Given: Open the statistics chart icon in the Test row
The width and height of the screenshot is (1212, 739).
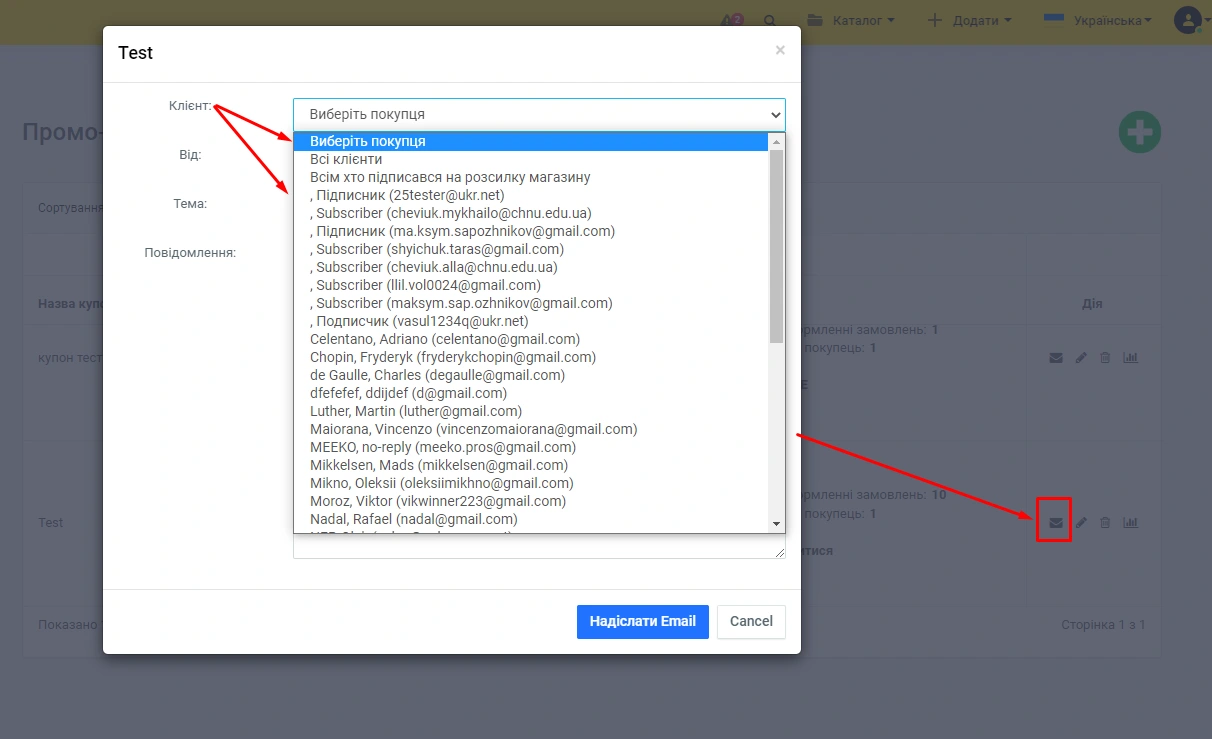Looking at the screenshot, I should tap(1130, 522).
